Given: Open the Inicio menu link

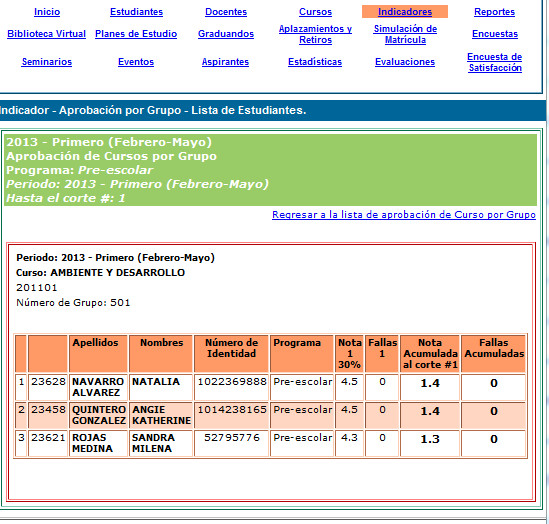Looking at the screenshot, I should 47,12.
